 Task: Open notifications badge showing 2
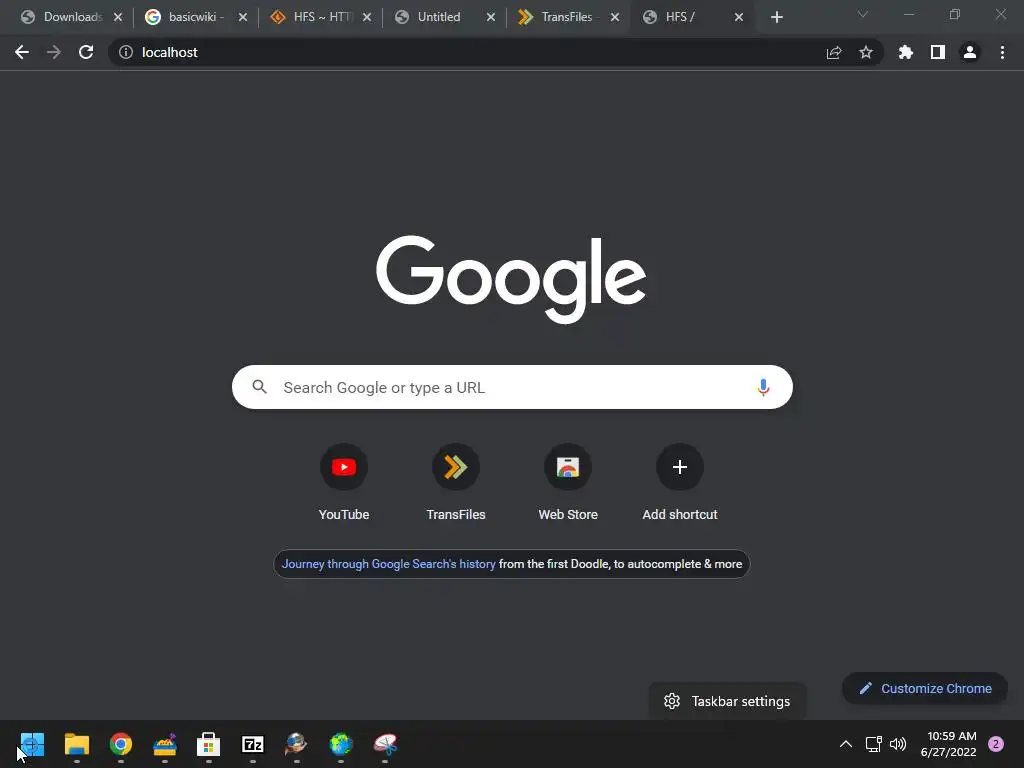996,744
